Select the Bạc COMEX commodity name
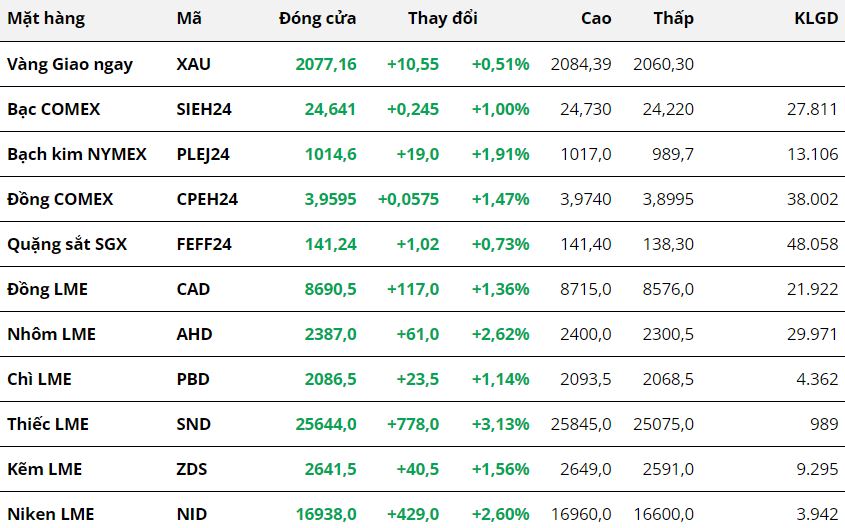Viewport: 845px width, 528px height. click(54, 109)
